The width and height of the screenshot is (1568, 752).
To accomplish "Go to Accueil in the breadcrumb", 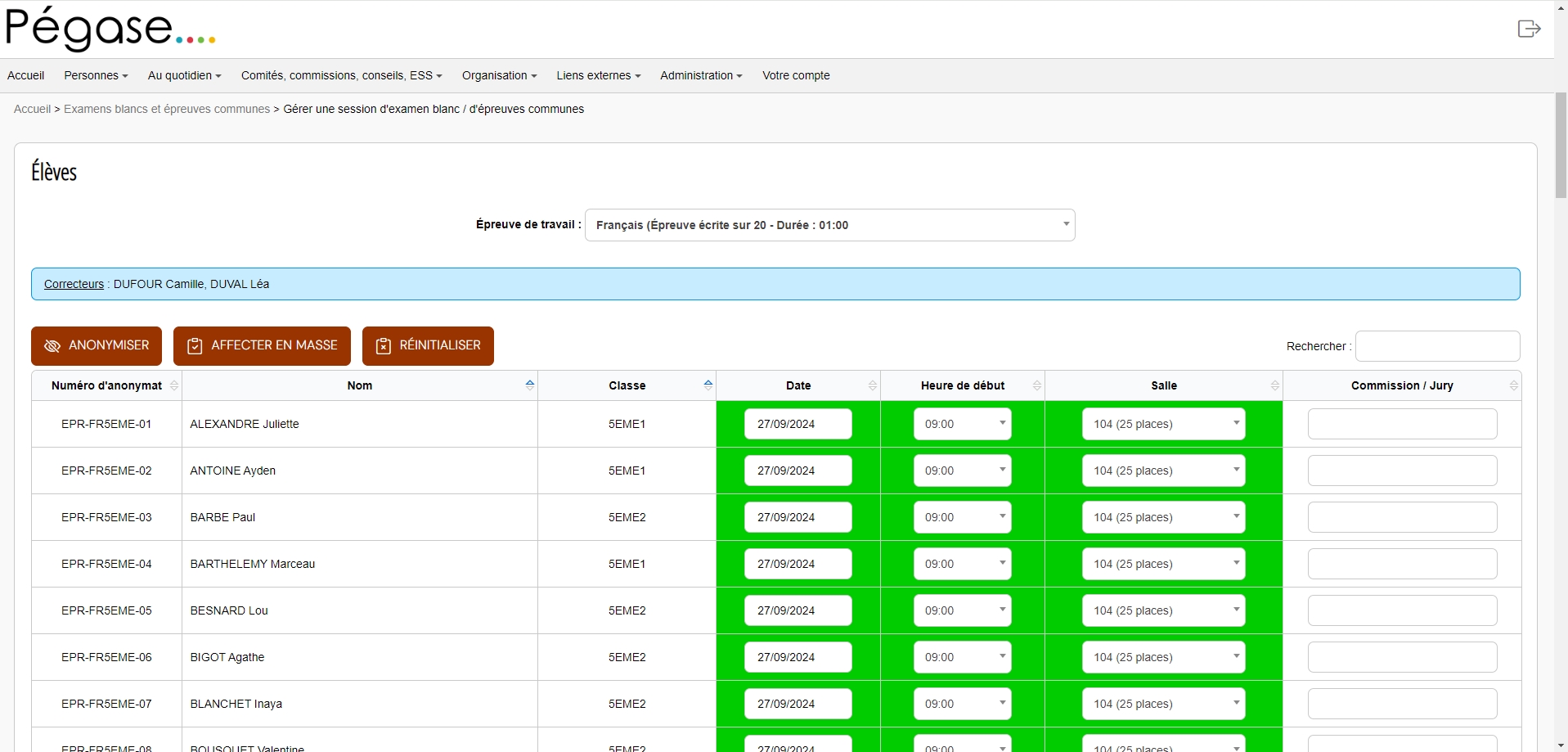I will tap(32, 109).
